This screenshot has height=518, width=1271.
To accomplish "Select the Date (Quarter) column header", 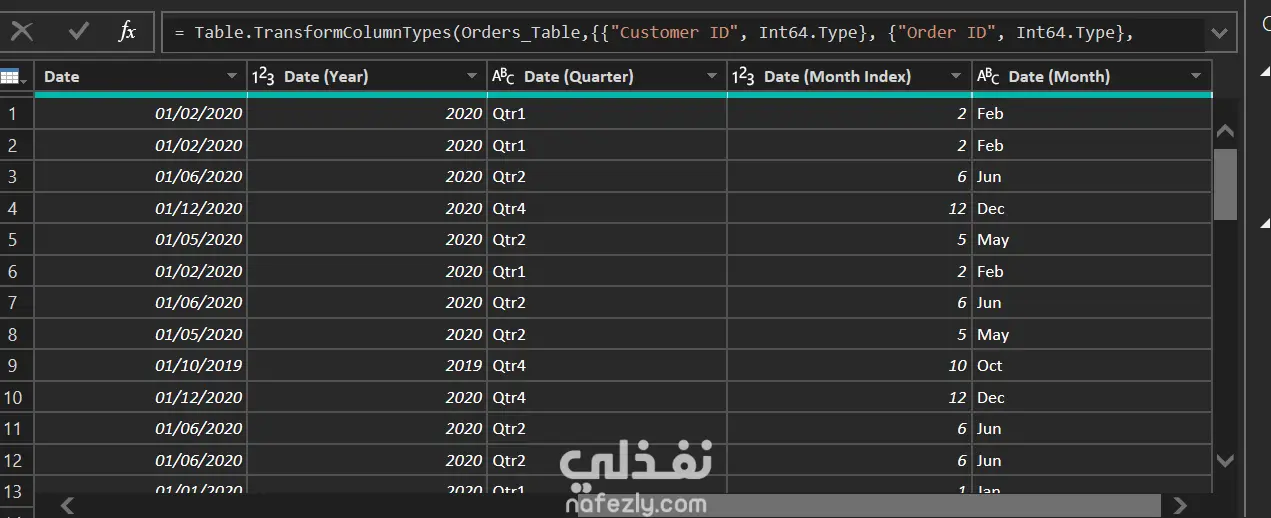I will (607, 76).
